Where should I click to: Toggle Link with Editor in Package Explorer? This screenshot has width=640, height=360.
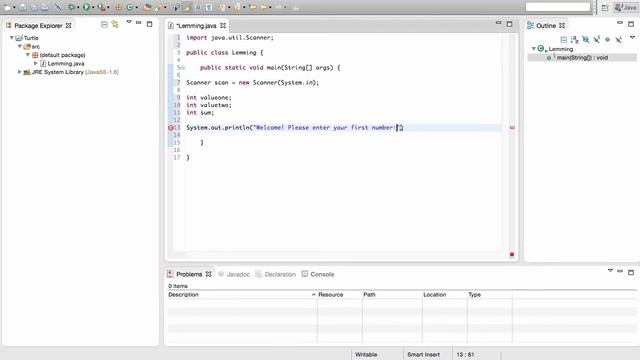[115, 25]
